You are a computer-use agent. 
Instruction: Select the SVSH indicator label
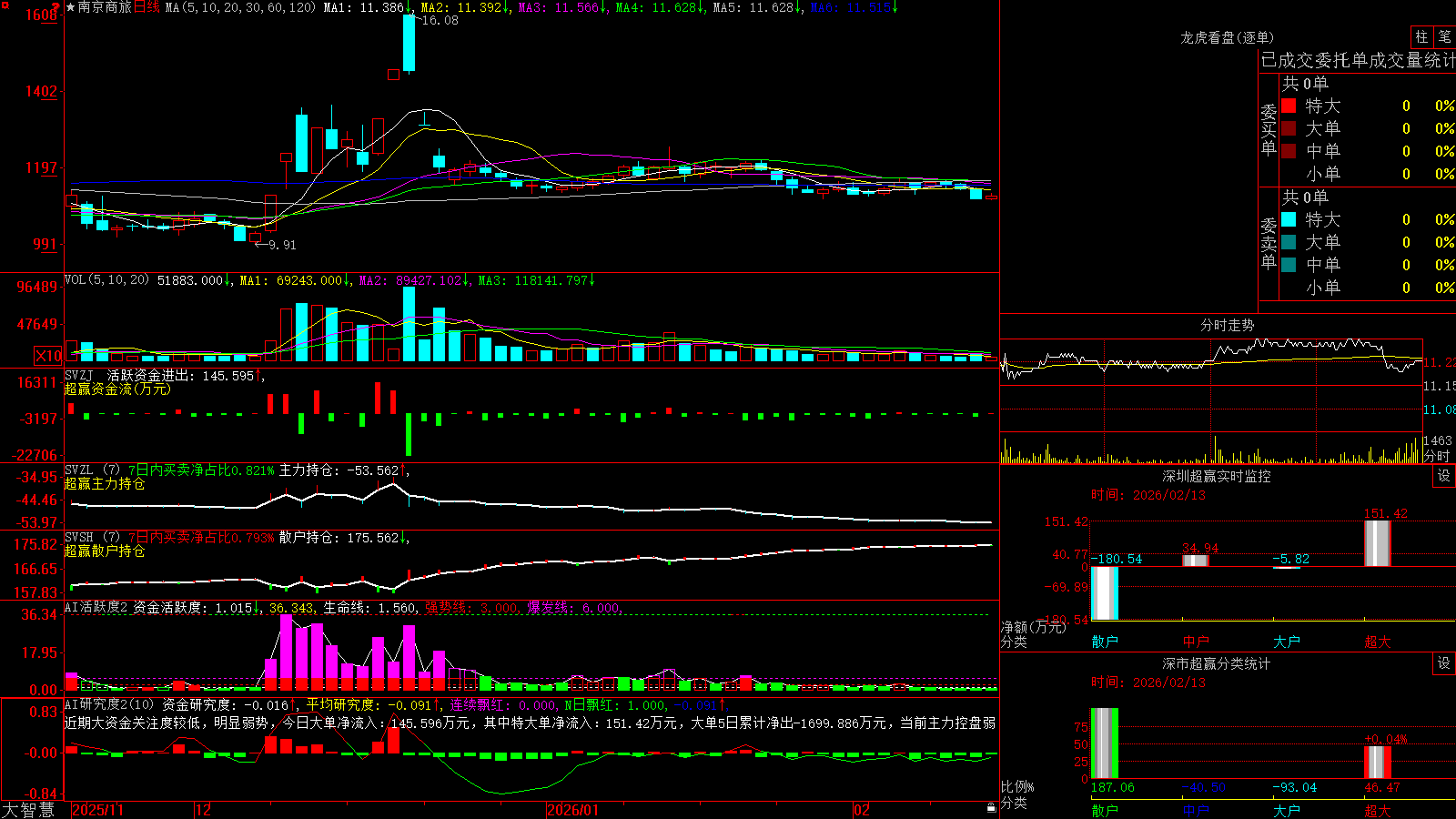pyautogui.click(x=79, y=537)
